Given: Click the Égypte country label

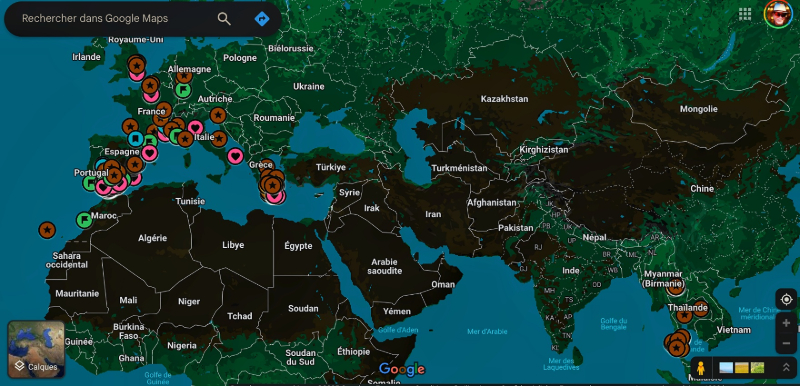Looking at the screenshot, I should pyautogui.click(x=298, y=246).
